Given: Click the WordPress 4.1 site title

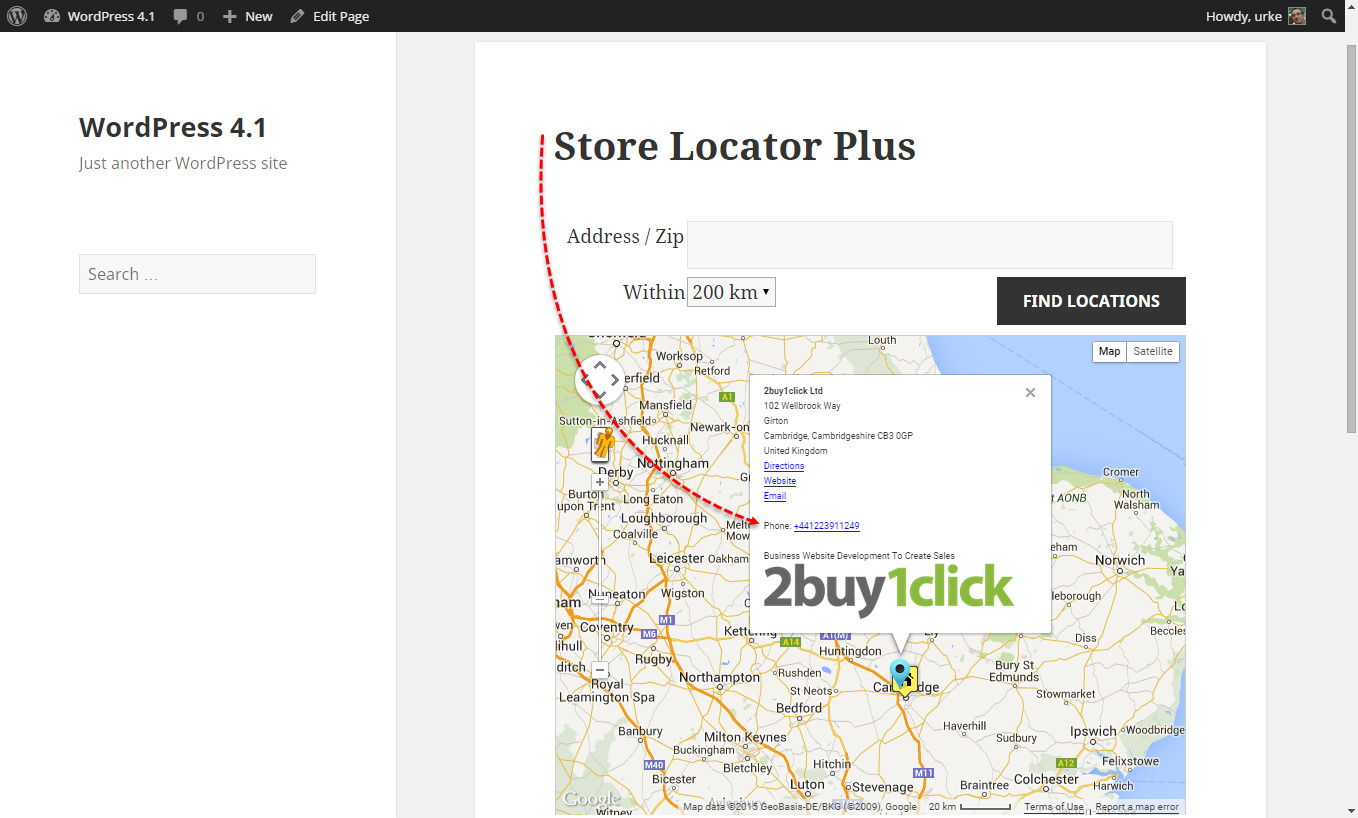Looking at the screenshot, I should point(173,127).
